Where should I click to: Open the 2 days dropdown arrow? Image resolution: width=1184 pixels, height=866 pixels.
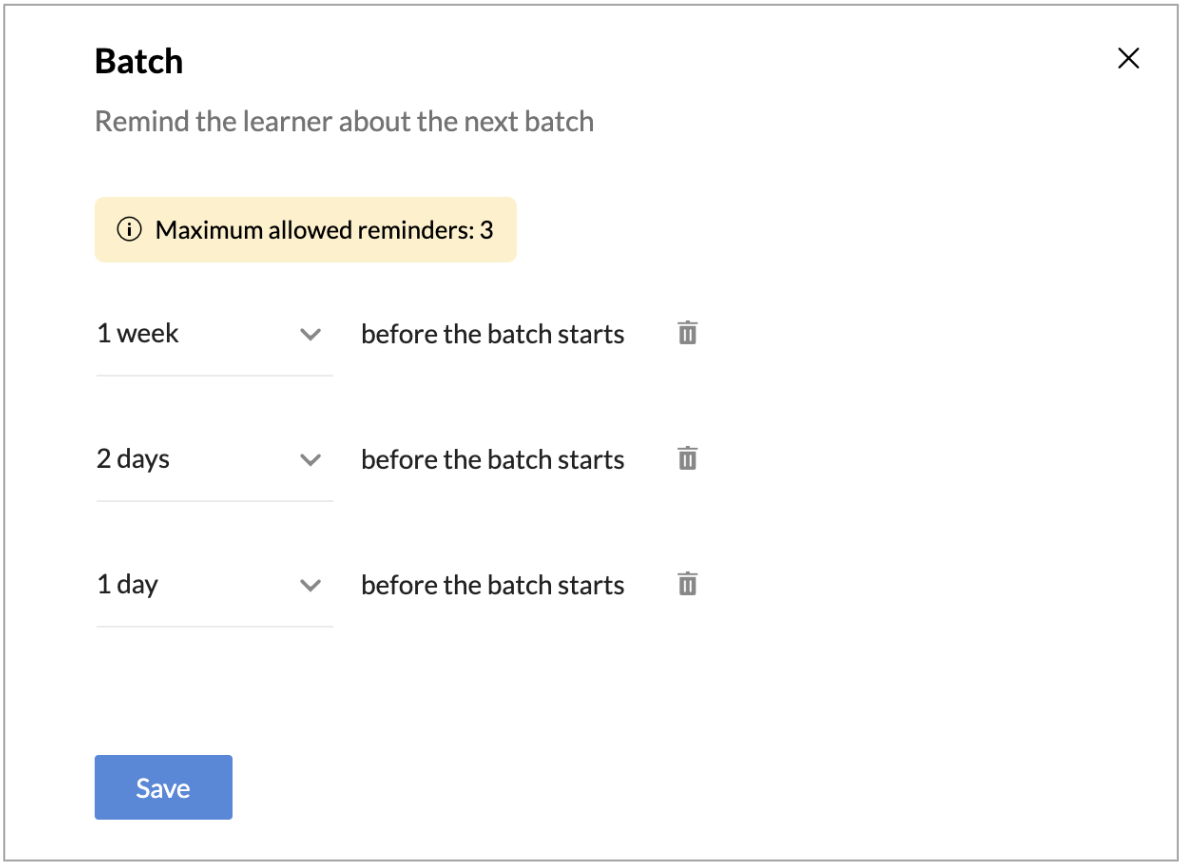click(310, 460)
